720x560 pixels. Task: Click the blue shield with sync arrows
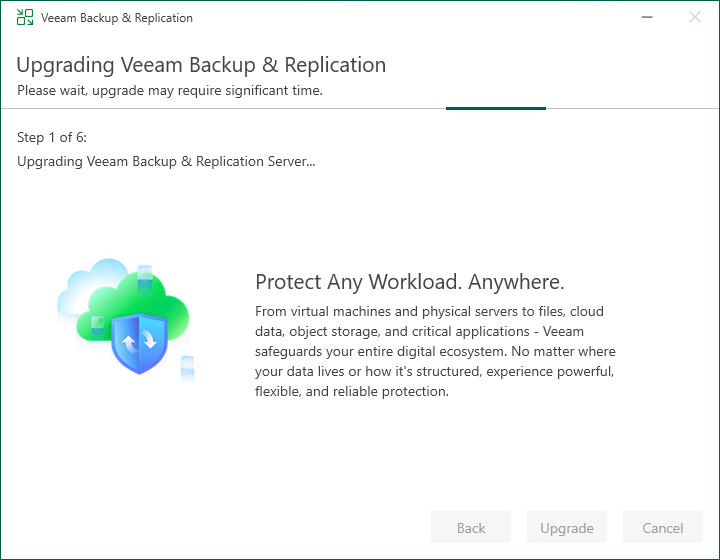click(x=139, y=343)
